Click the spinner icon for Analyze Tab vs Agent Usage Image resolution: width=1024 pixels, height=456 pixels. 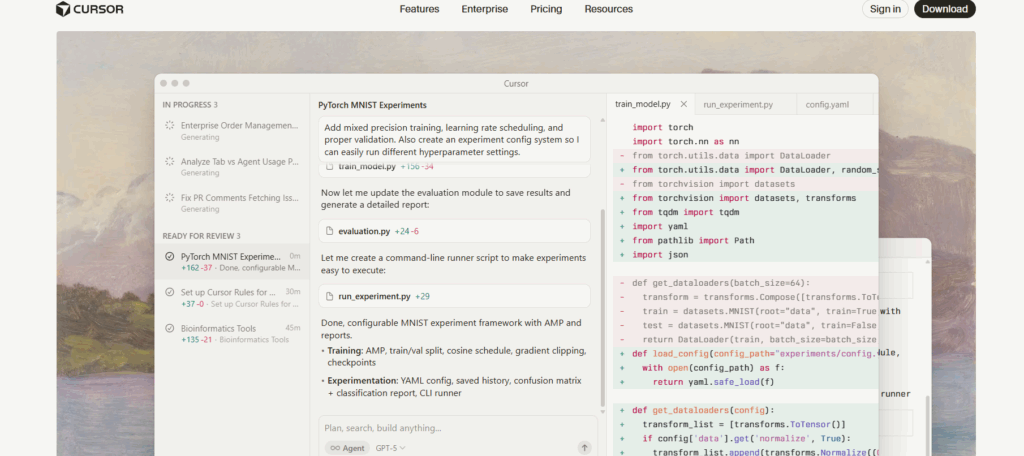coord(170,162)
